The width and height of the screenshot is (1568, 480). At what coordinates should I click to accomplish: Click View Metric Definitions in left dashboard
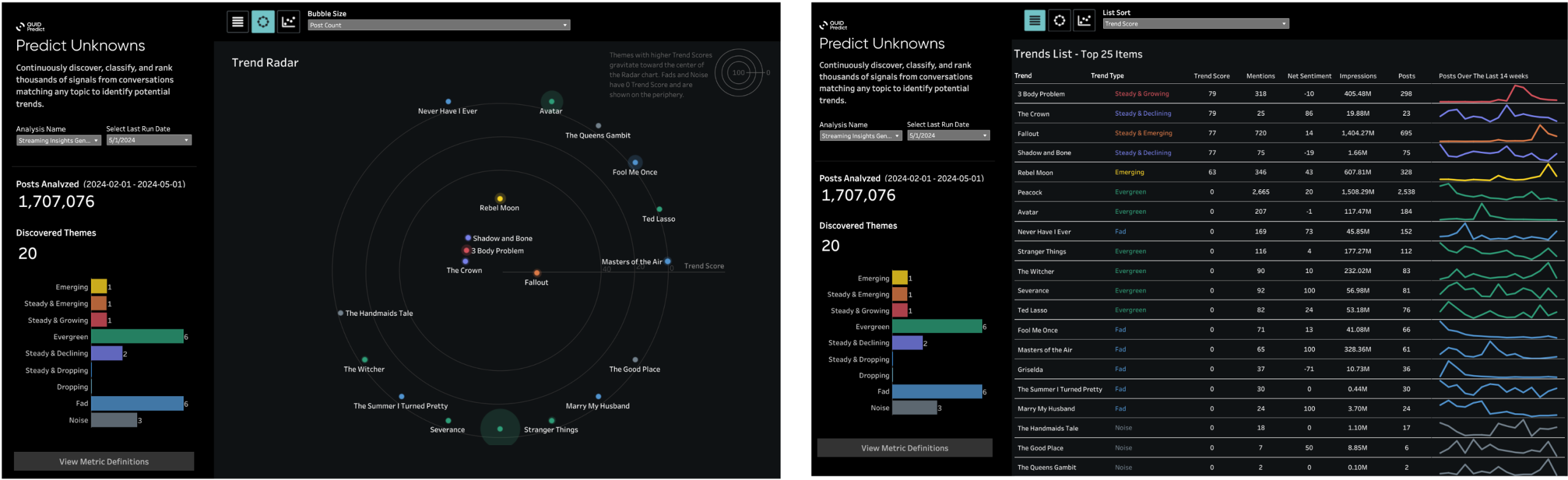pos(104,462)
